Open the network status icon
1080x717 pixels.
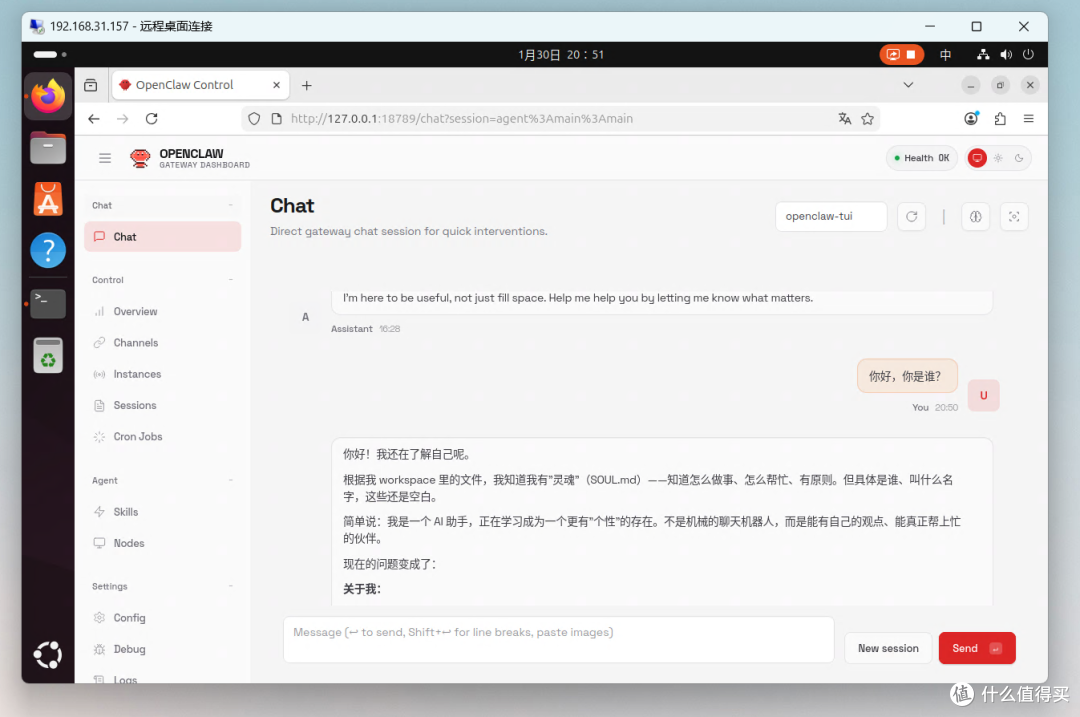point(983,54)
